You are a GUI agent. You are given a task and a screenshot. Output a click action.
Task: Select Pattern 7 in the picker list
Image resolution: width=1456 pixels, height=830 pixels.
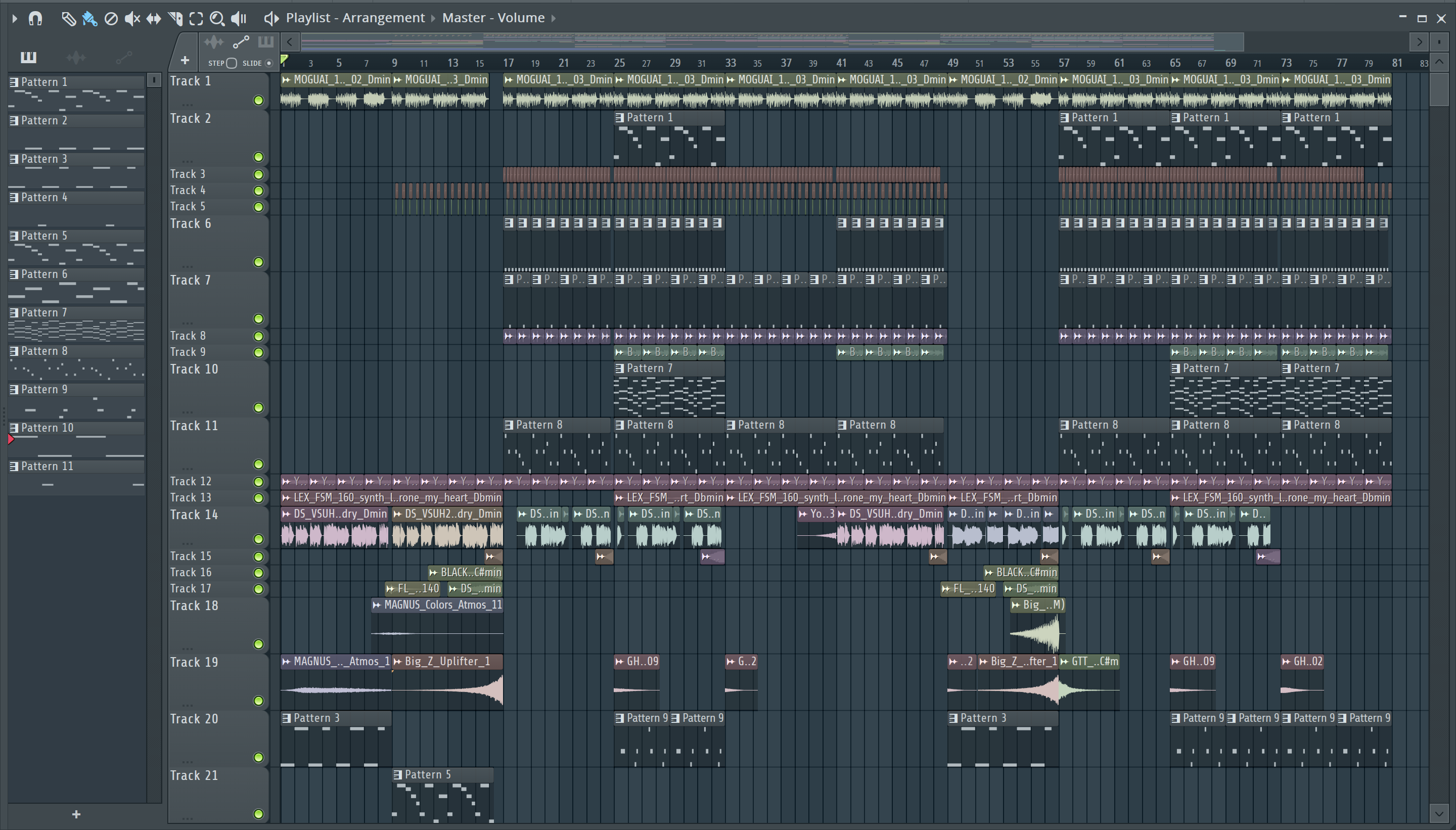[44, 312]
